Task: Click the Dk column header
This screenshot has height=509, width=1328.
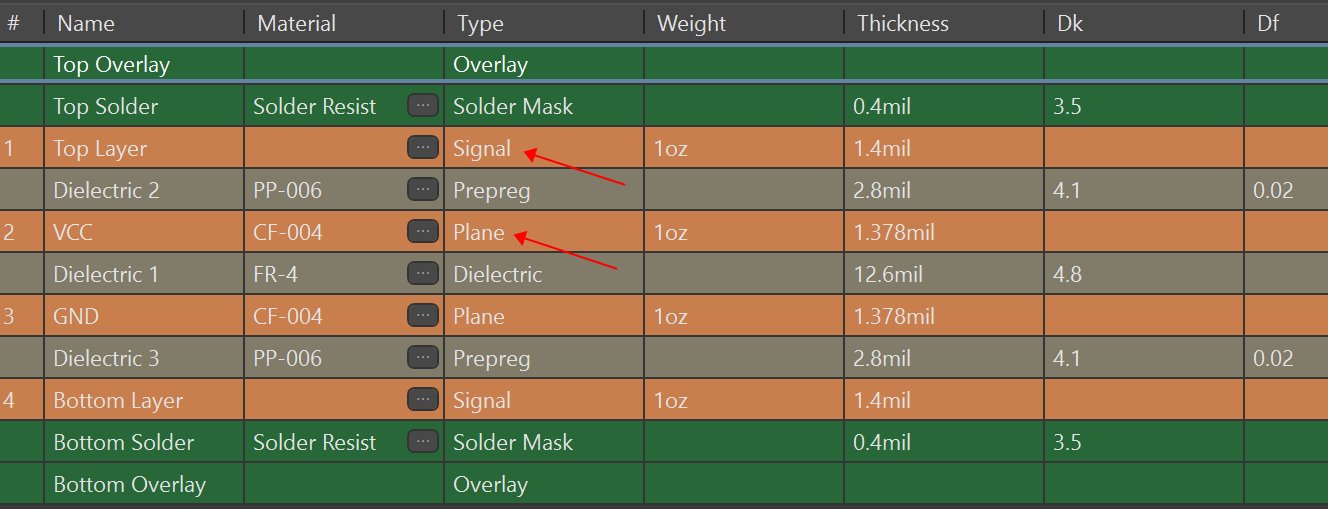Action: [x=1070, y=22]
